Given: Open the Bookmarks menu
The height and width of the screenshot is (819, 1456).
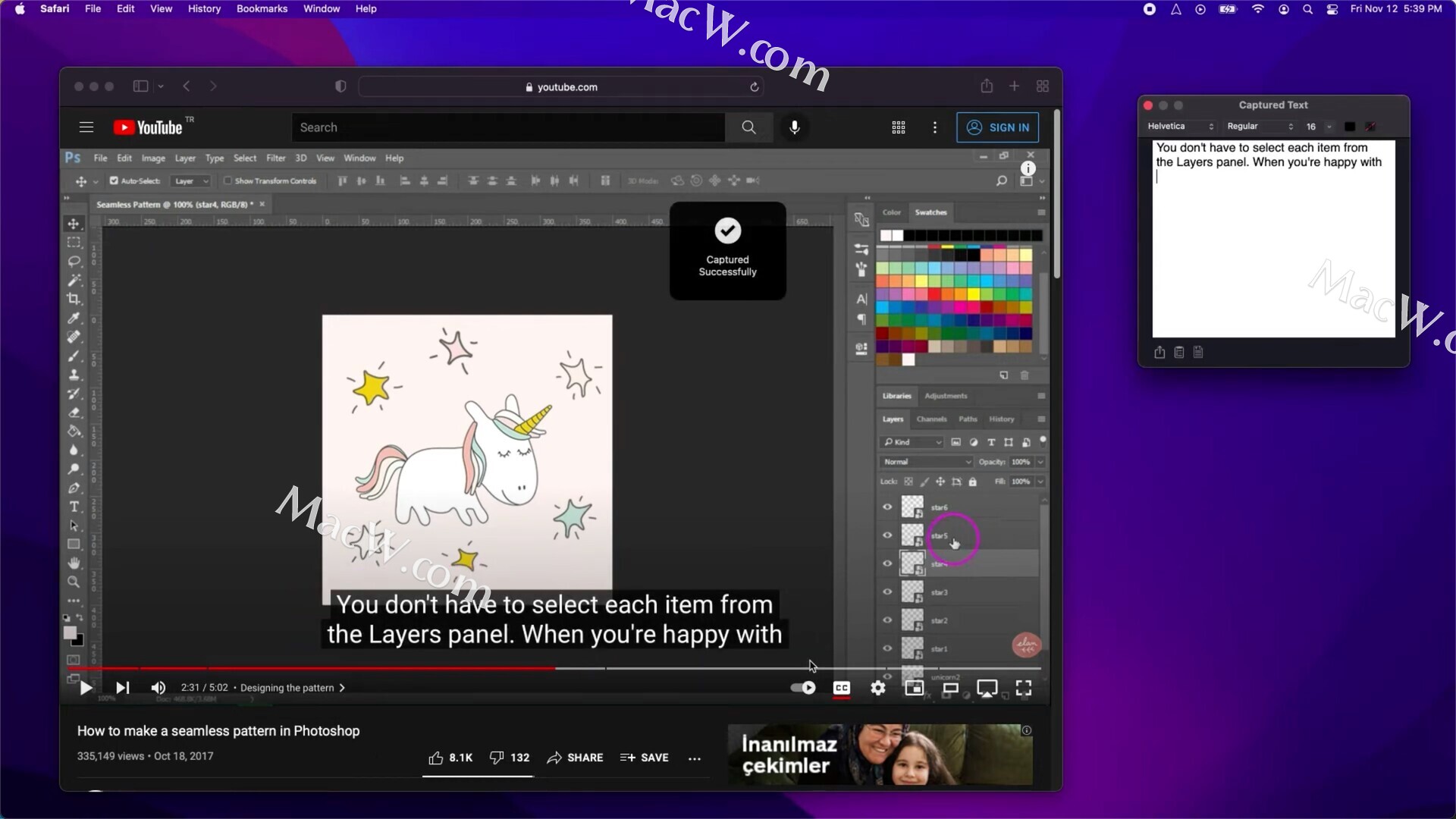Looking at the screenshot, I should (262, 9).
